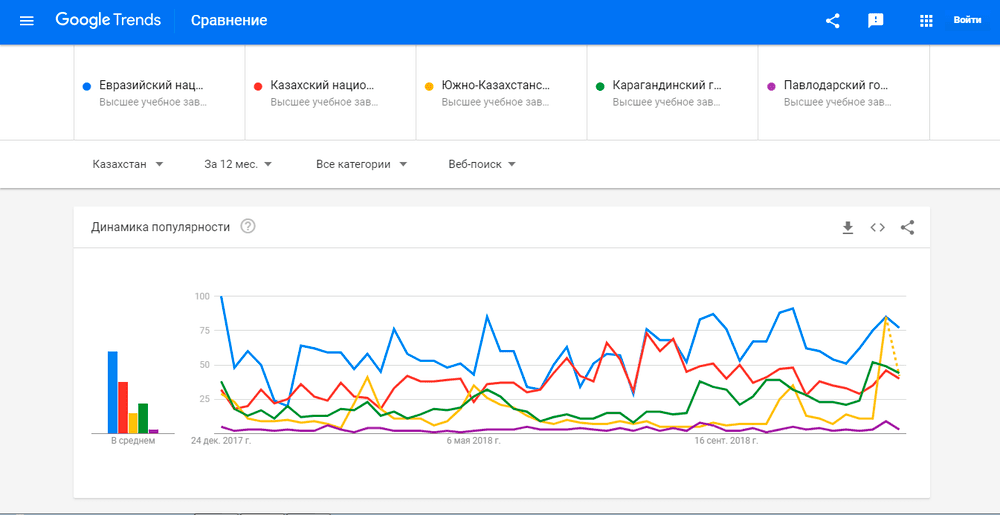Click the Сравнение header title
Image resolution: width=1000 pixels, height=515 pixels.
[x=229, y=21]
